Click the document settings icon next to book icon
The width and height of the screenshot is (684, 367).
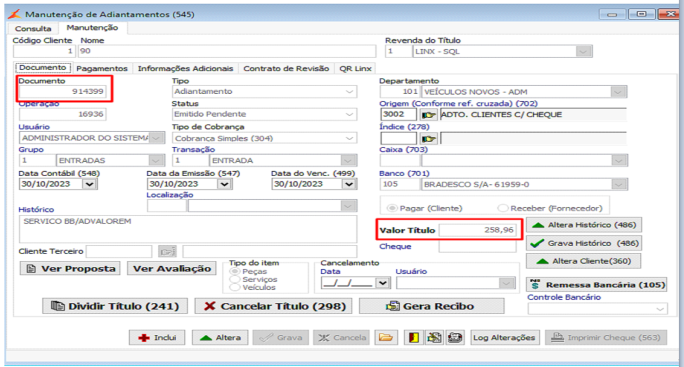click(434, 337)
